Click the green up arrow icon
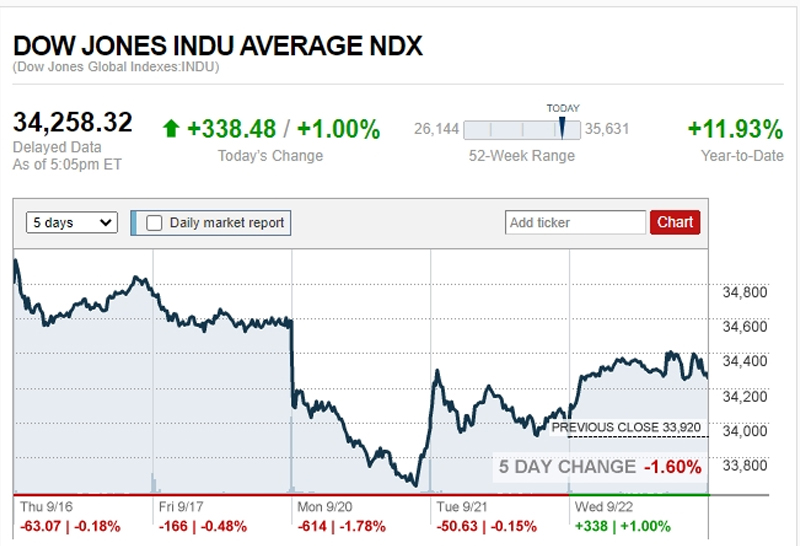Viewport: 800px width, 546px height. 171,129
